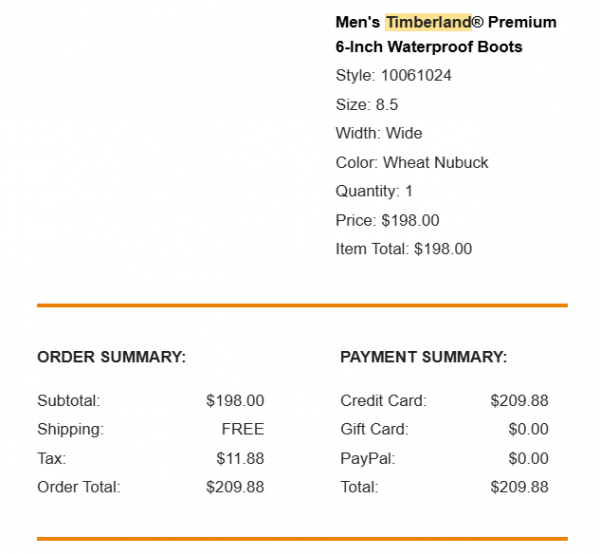Screen dimensions: 600x554
Task: Click the Quantity: 1 line
Action: point(374,191)
